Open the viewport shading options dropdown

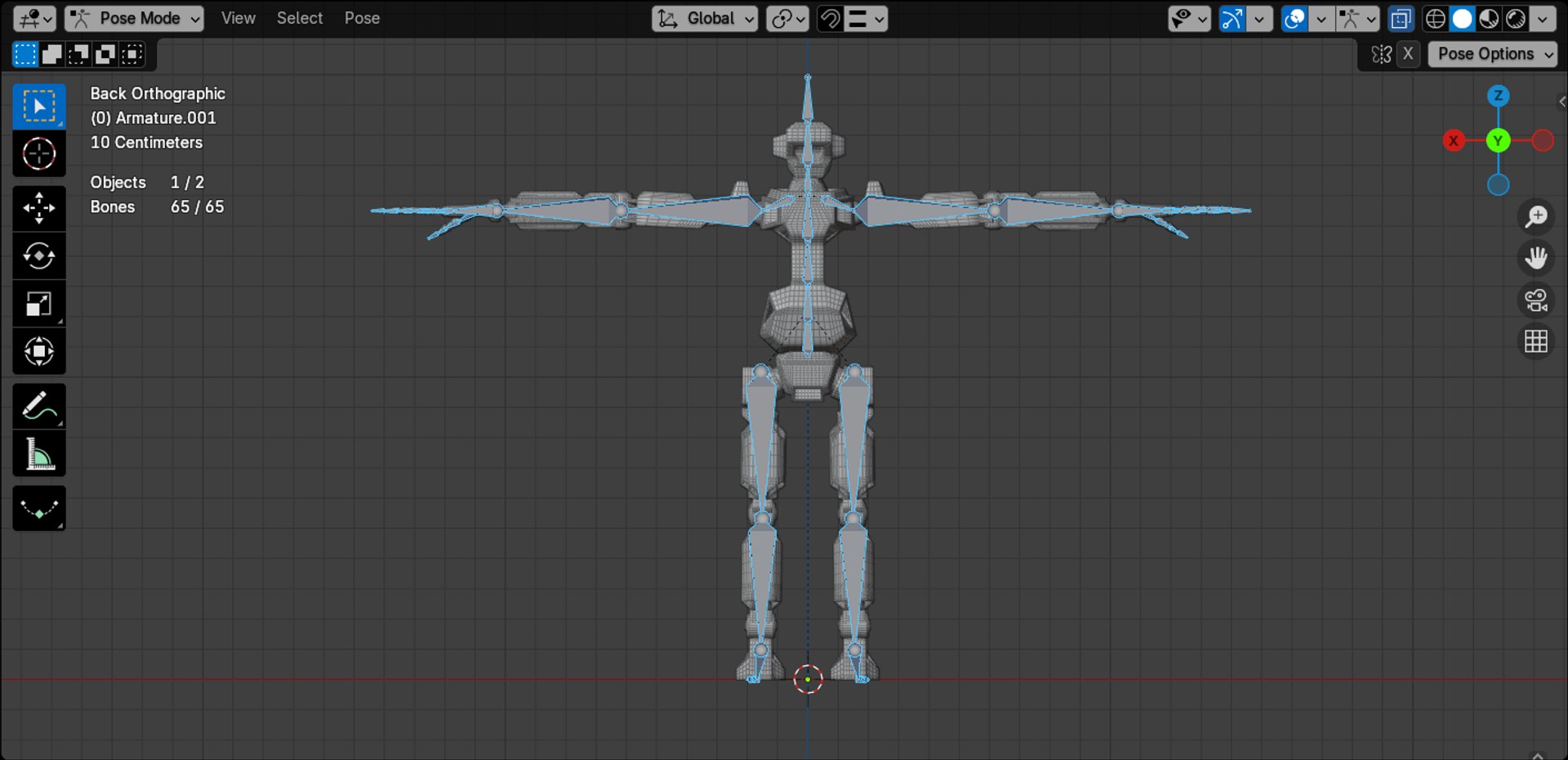(x=1543, y=19)
